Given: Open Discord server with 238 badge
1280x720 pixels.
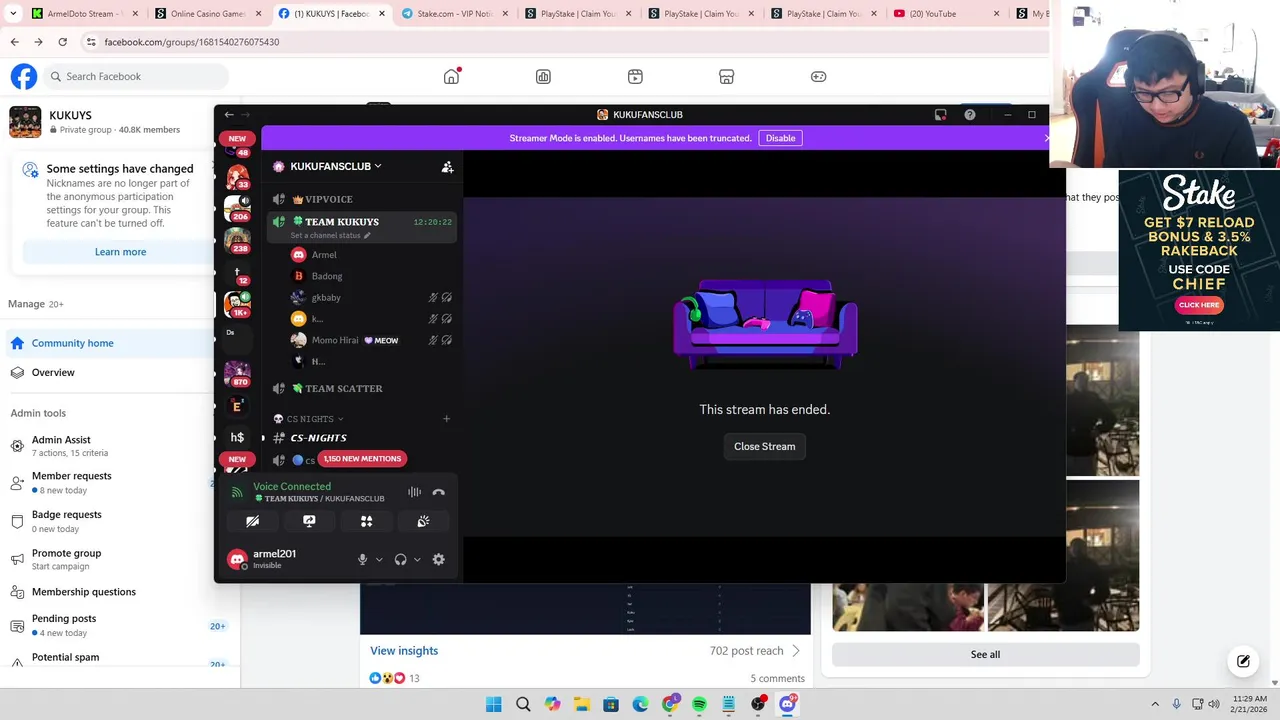Looking at the screenshot, I should [237, 240].
